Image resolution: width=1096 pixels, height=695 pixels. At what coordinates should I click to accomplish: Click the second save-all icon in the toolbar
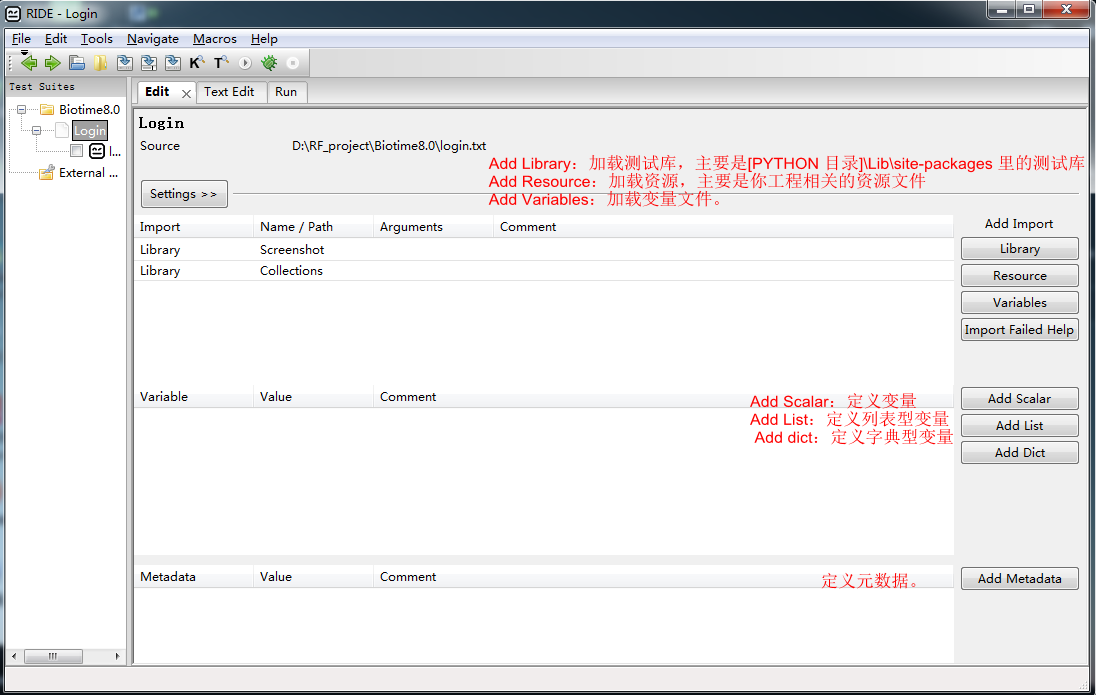pos(148,63)
